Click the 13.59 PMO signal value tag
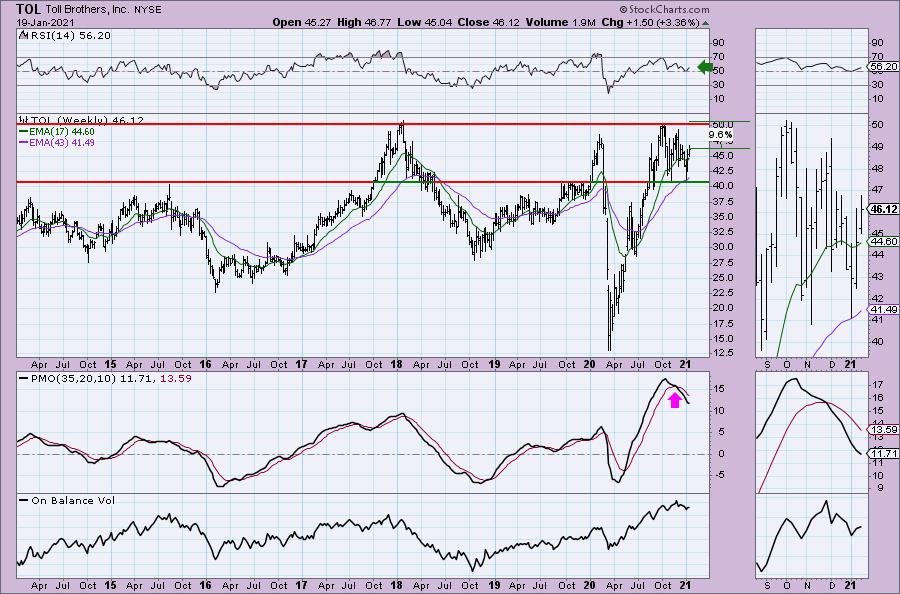Image resolution: width=900 pixels, height=594 pixels. 884,430
